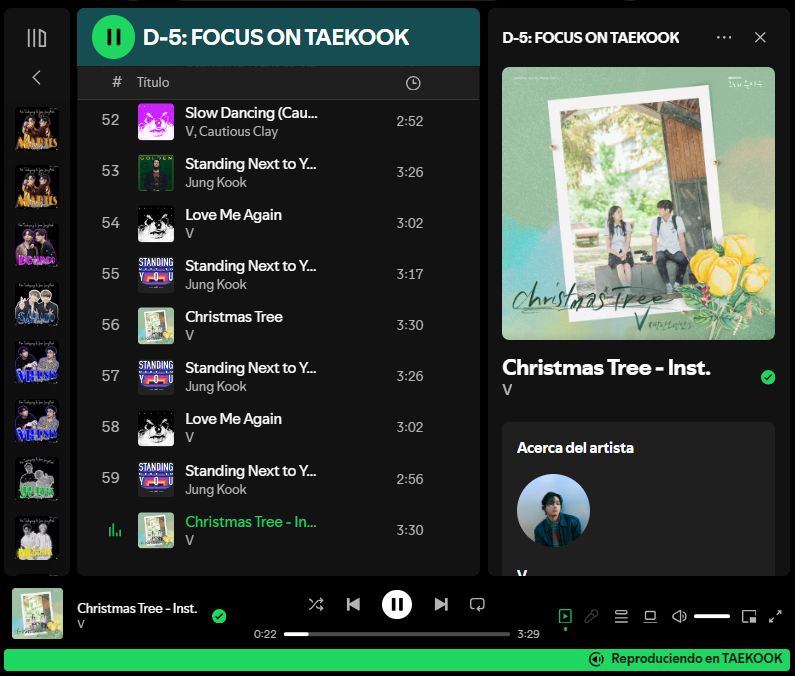Play track 52 Slow Dancing
This screenshot has height=676, width=795.
278,122
